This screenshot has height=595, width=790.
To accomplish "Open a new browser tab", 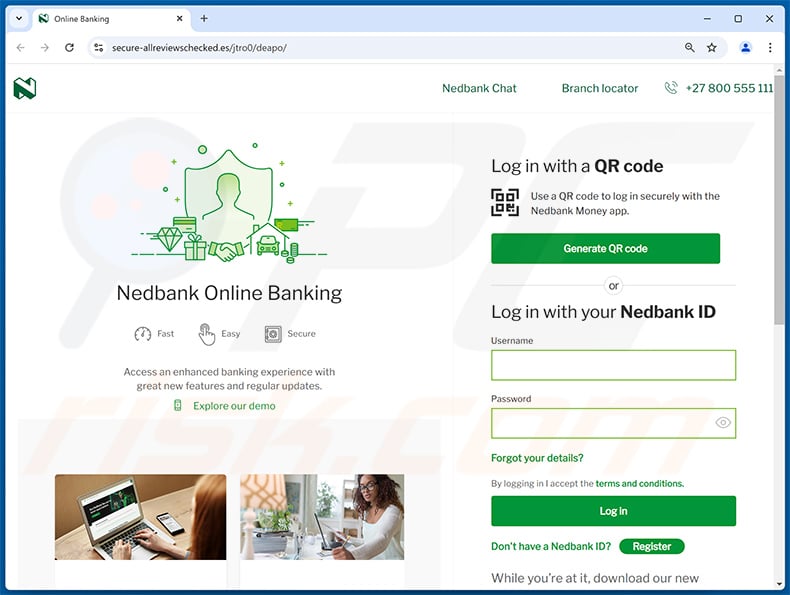I will click(x=204, y=19).
